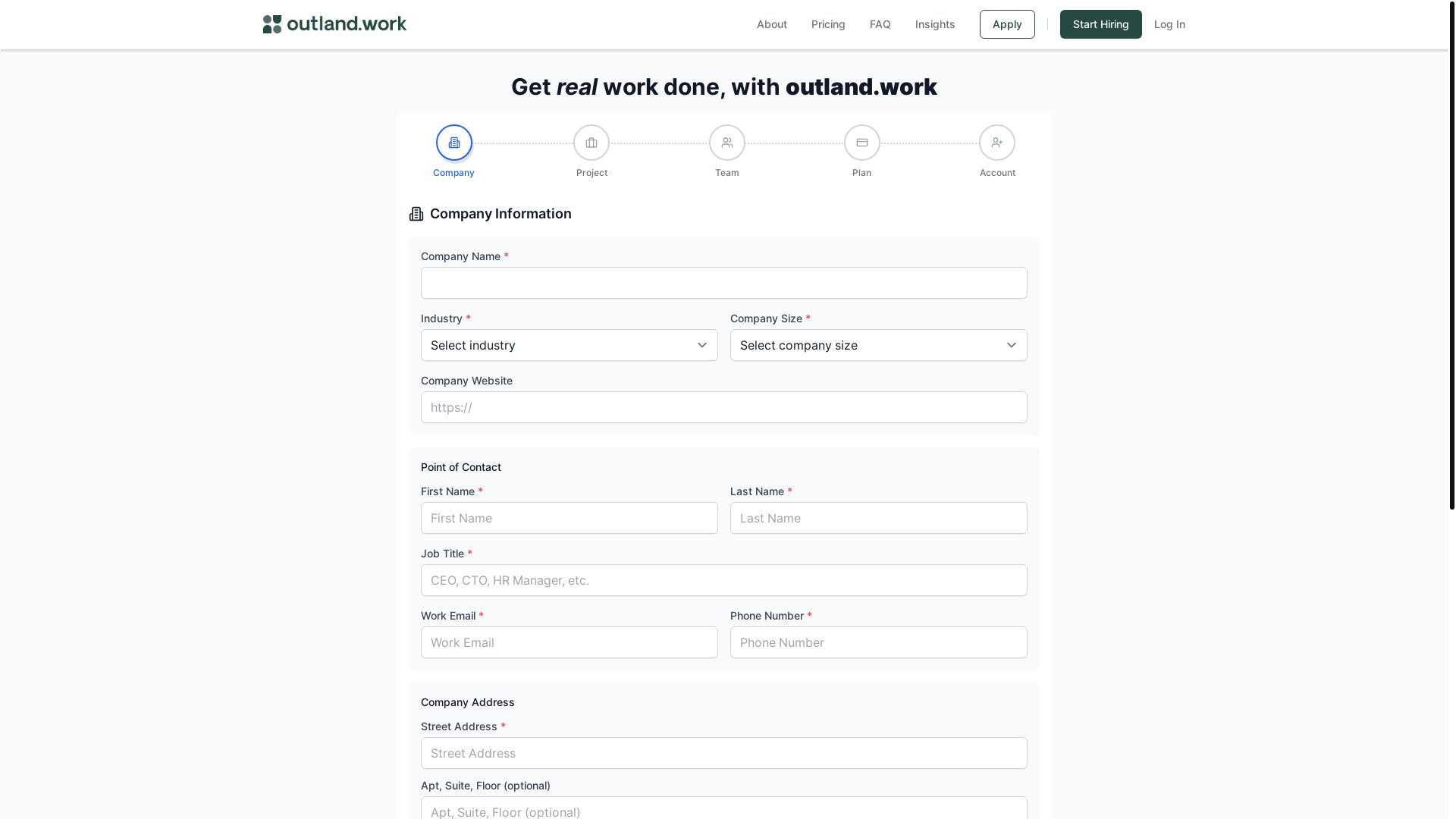
Task: Click the Company Information heading text
Action: coord(500,214)
